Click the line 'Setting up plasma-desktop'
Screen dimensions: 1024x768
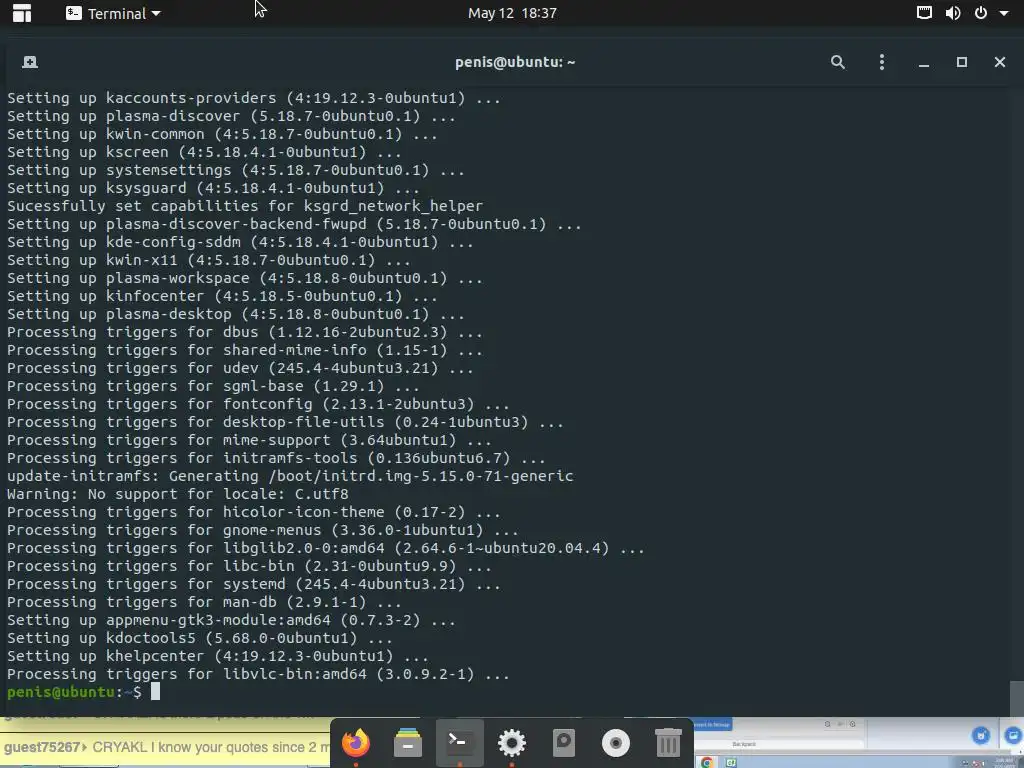(236, 314)
